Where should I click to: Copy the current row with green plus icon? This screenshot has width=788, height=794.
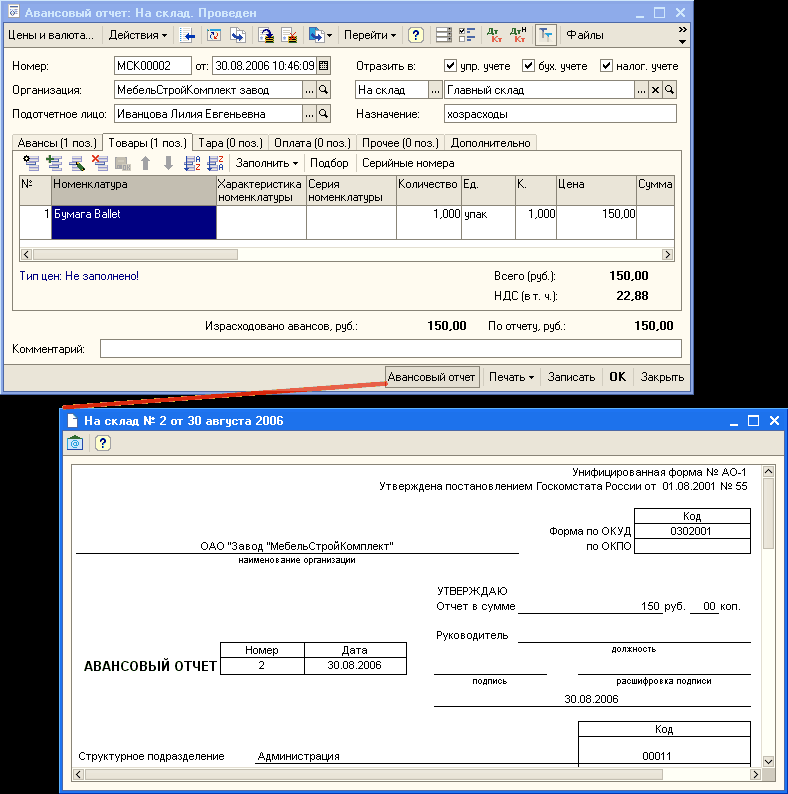tap(54, 163)
